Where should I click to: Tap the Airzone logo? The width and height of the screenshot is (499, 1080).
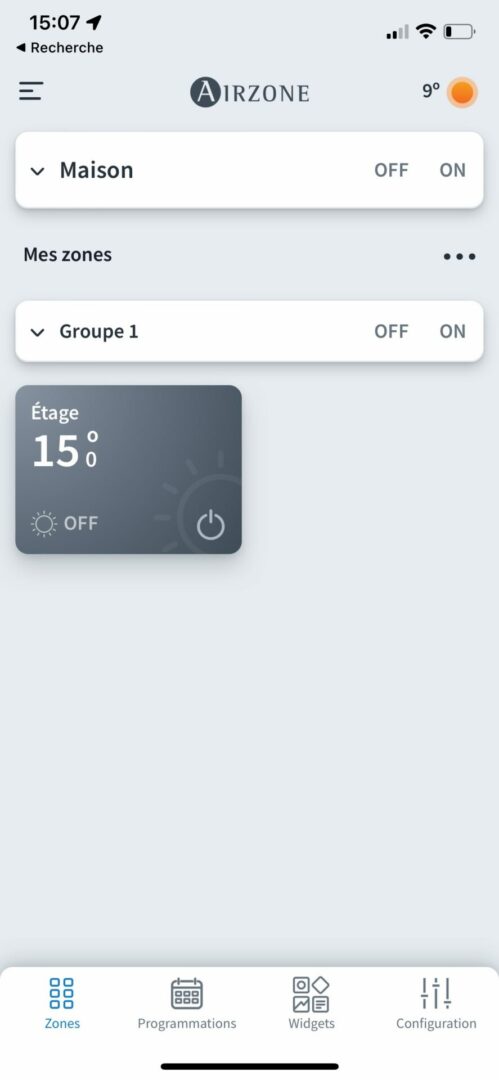tap(250, 92)
